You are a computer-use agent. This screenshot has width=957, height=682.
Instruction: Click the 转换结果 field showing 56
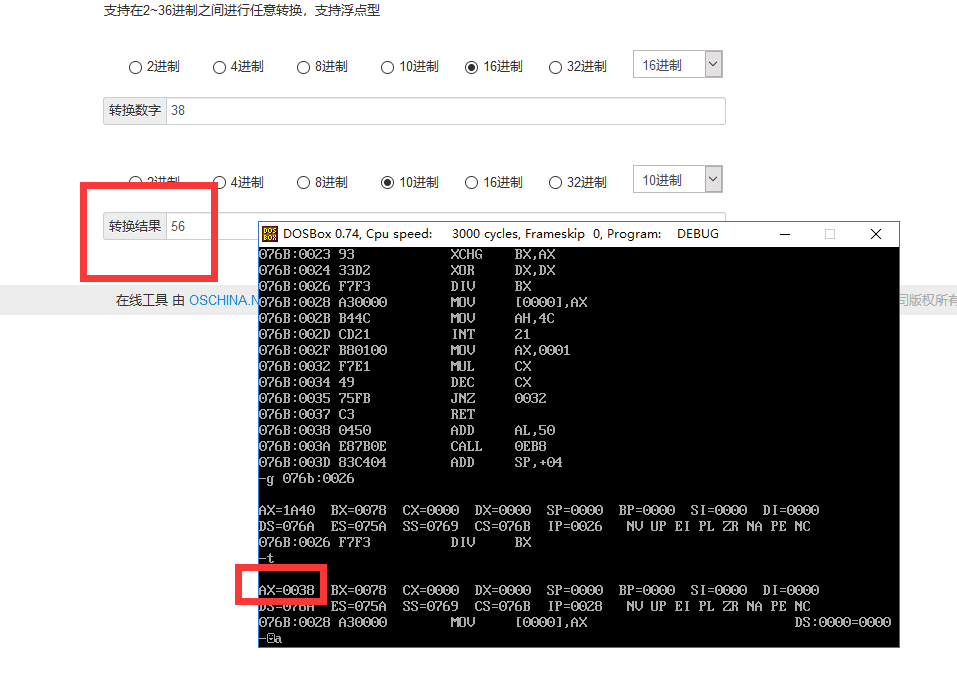211,226
